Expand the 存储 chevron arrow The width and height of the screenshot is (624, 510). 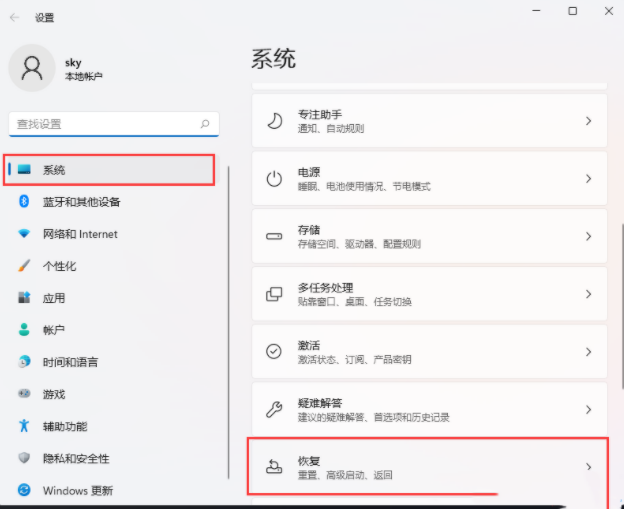pyautogui.click(x=588, y=237)
